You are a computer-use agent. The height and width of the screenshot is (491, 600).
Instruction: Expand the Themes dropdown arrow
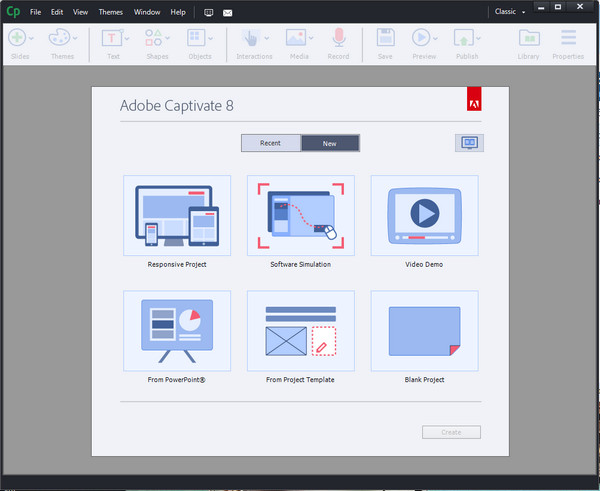(x=75, y=38)
